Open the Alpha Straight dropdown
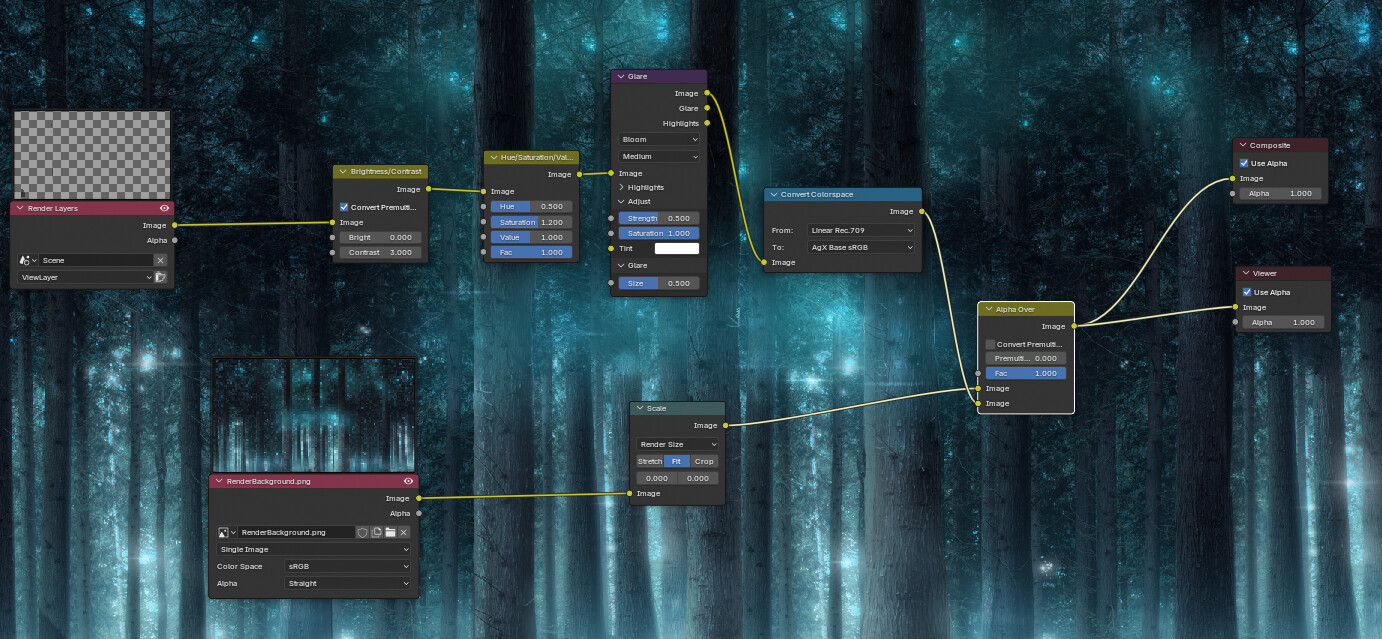Viewport: 1382px width, 639px height. [x=348, y=583]
